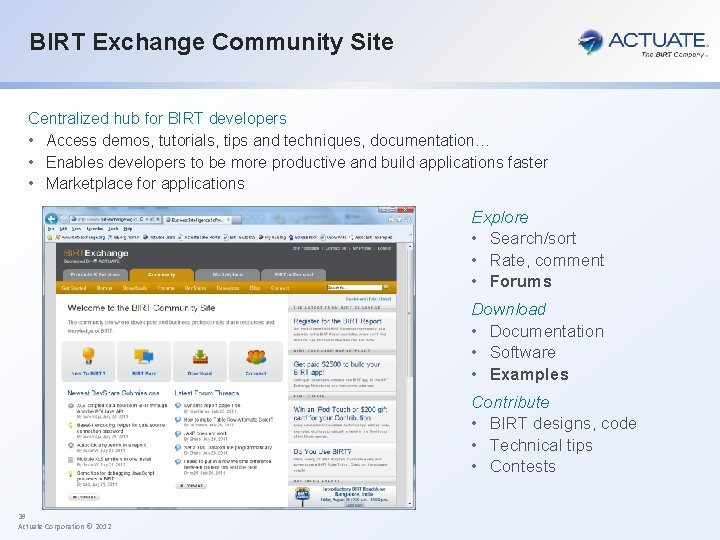The image size is (720, 540).
Task: Open 'Win an iPod Touch' contest link
Action: coord(340,413)
